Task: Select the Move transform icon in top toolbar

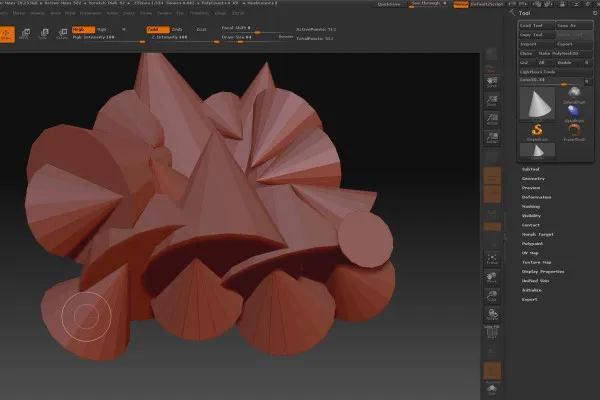Action: pos(24,34)
